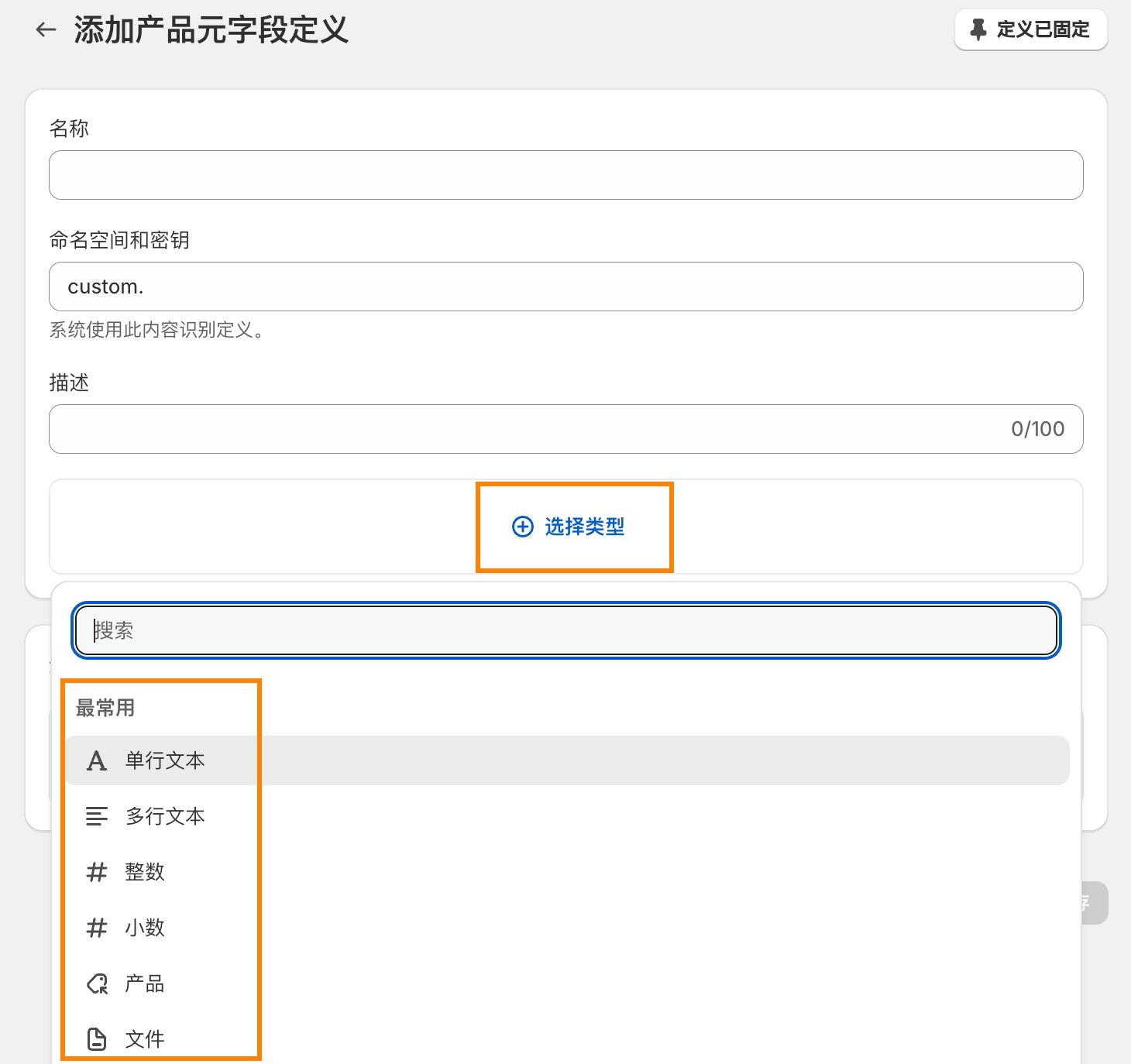Click the pin icon on 定义已固定
Screen dimensions: 1131x1064
(x=978, y=29)
